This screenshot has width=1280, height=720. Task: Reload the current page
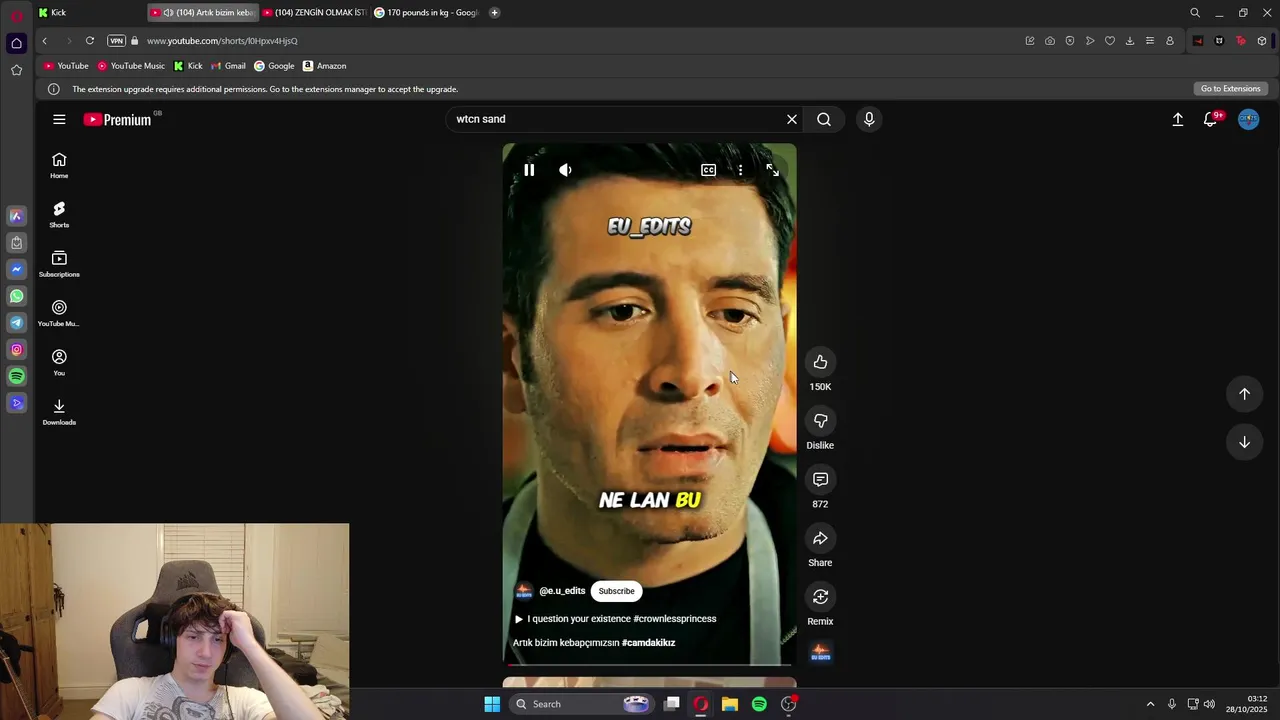pyautogui.click(x=90, y=41)
